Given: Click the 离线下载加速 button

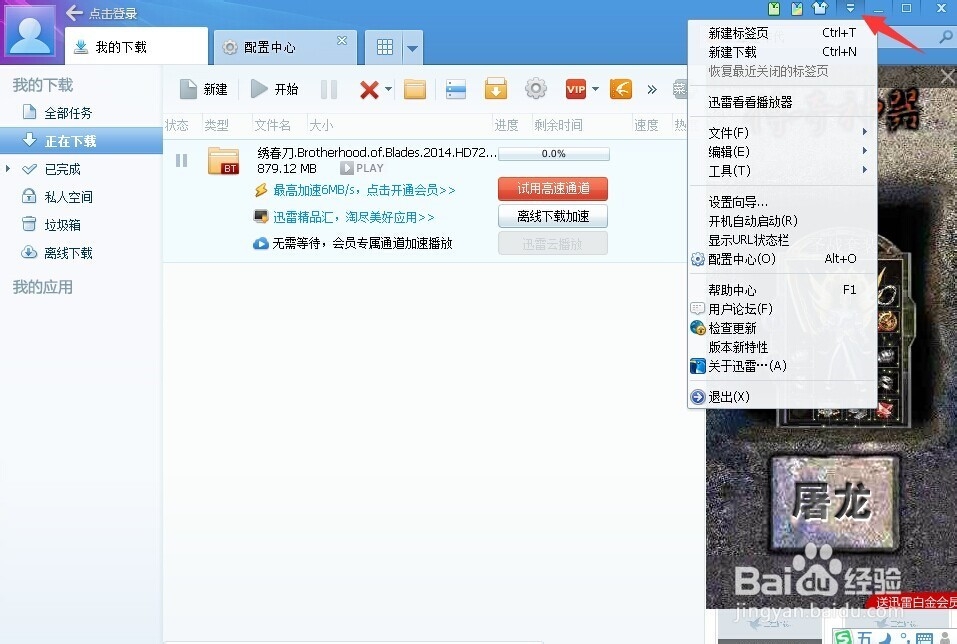Looking at the screenshot, I should click(x=553, y=216).
